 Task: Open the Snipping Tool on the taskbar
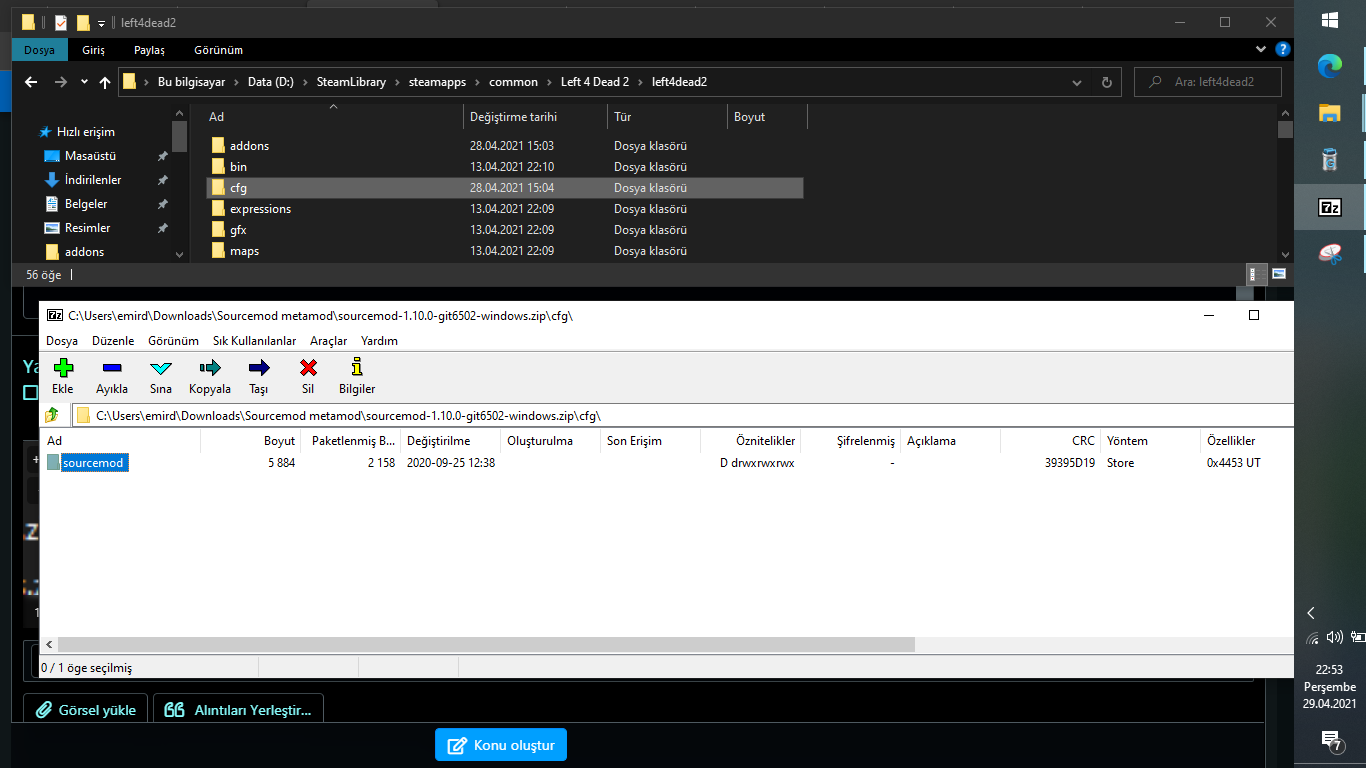pyautogui.click(x=1330, y=254)
